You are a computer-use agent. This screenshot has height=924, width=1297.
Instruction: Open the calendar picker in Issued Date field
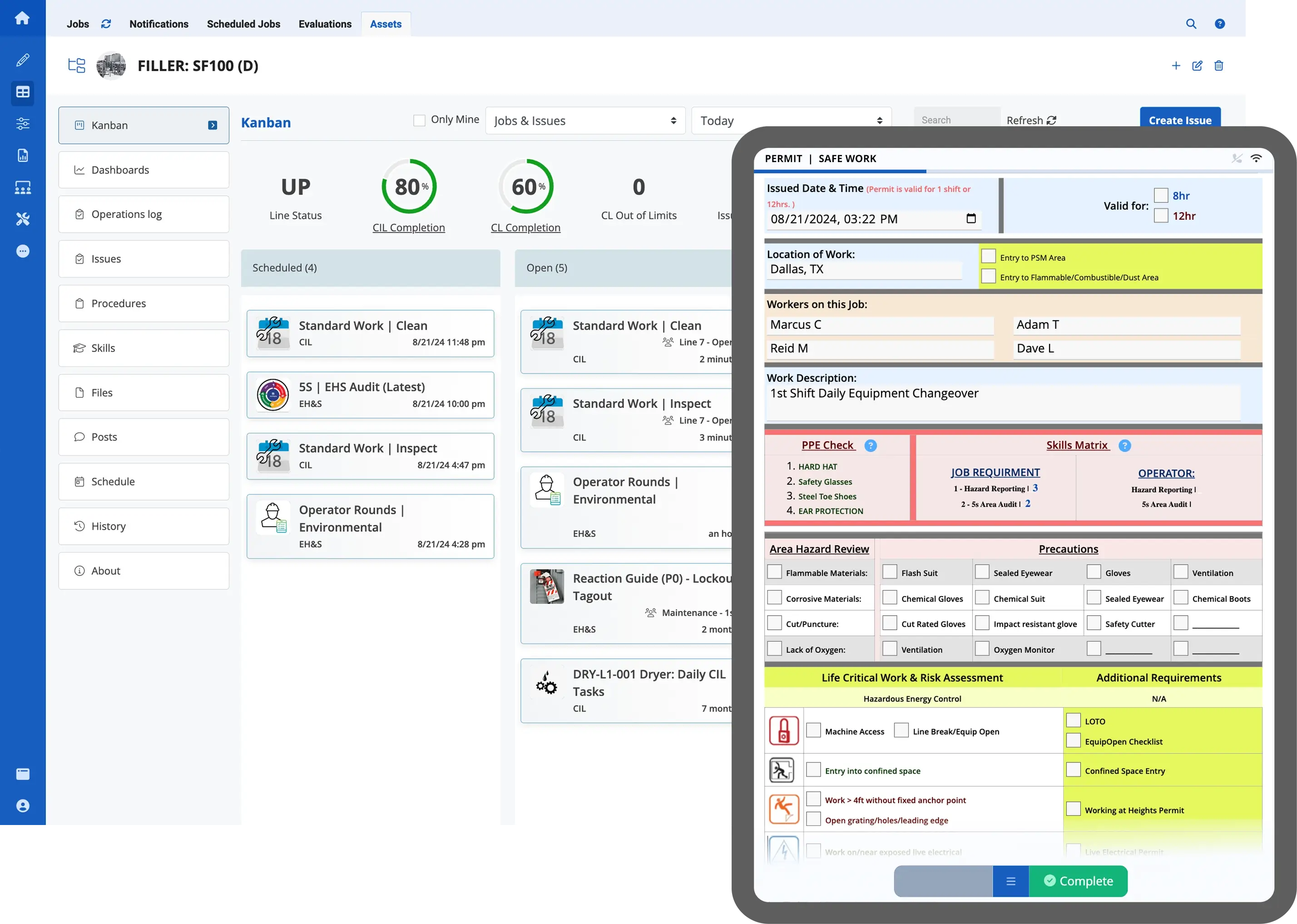[x=971, y=218]
